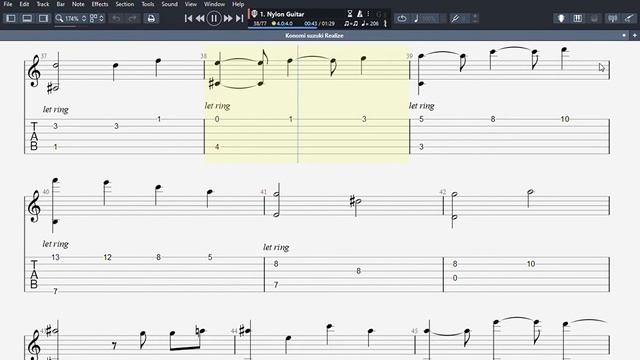
Task: Open the View menu
Action: pos(191,4)
